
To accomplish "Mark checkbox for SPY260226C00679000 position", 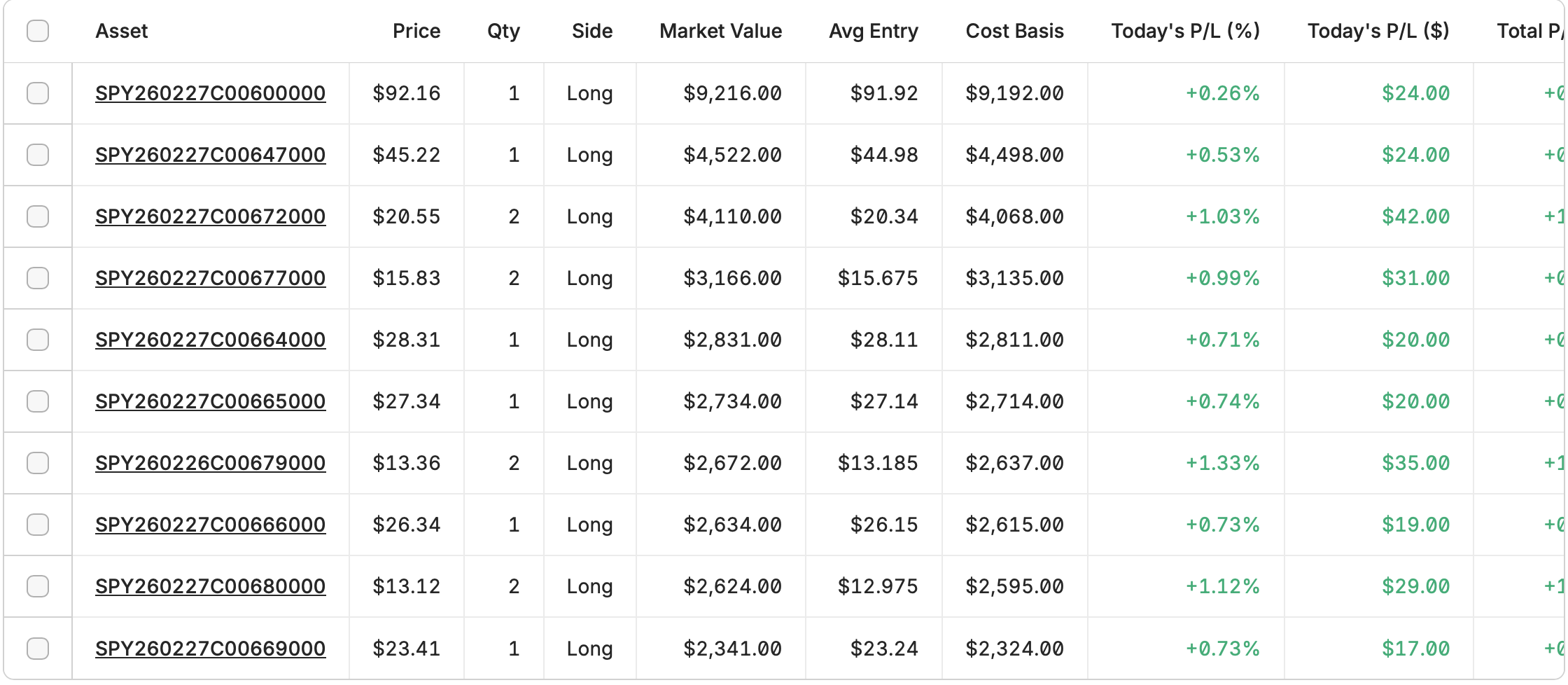I will point(38,463).
